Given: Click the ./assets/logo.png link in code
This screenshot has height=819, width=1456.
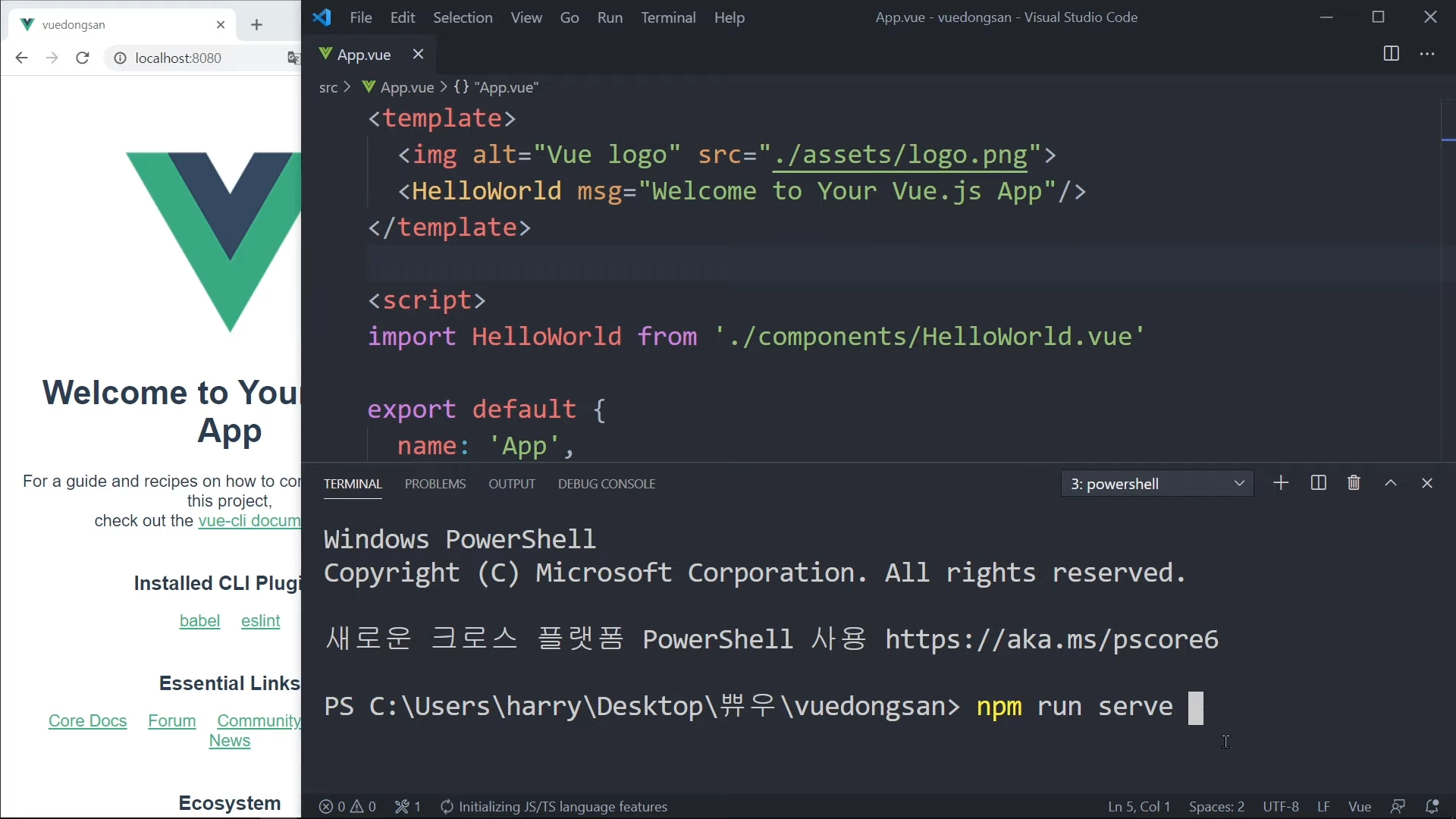Looking at the screenshot, I should pos(900,155).
